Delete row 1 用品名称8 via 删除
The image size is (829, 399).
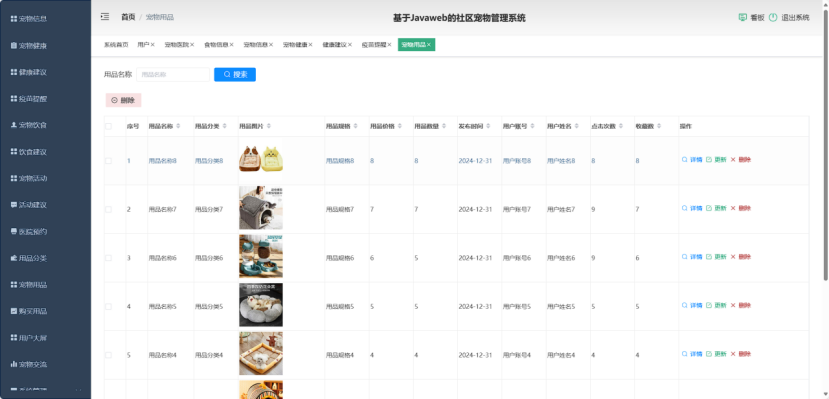pos(741,160)
